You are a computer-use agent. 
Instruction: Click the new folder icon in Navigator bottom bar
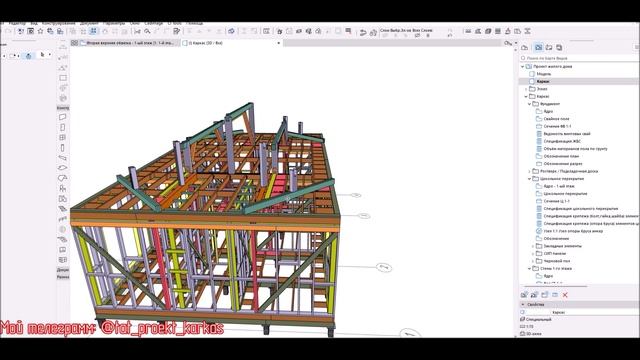pos(544,295)
